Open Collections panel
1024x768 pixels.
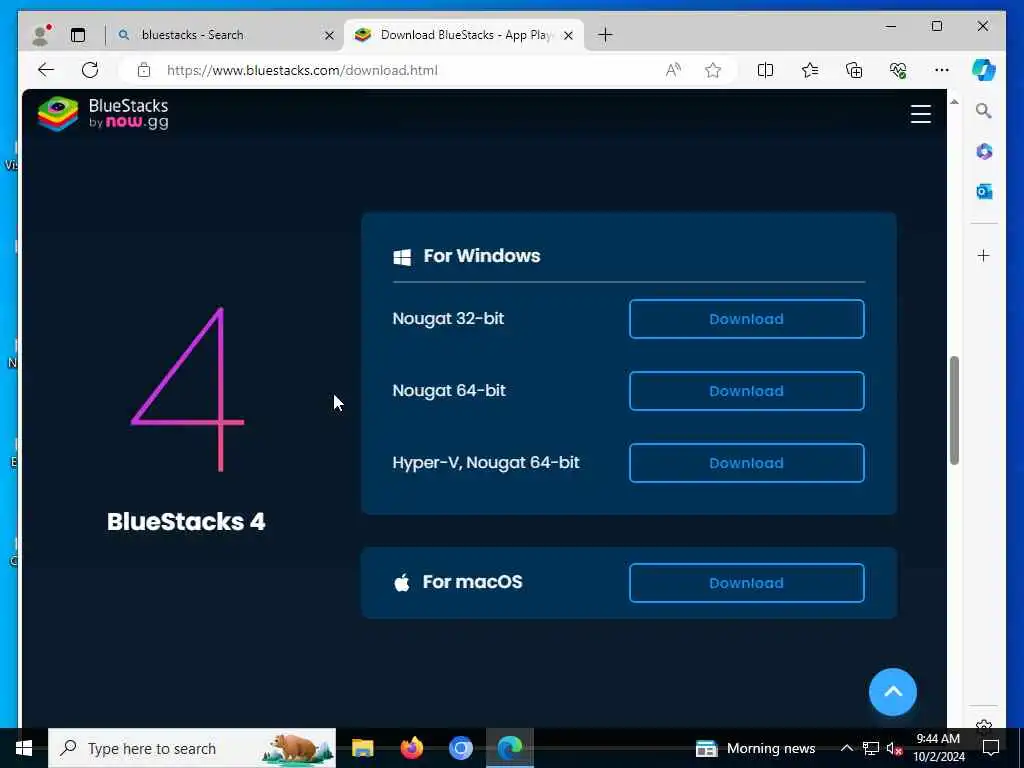854,70
